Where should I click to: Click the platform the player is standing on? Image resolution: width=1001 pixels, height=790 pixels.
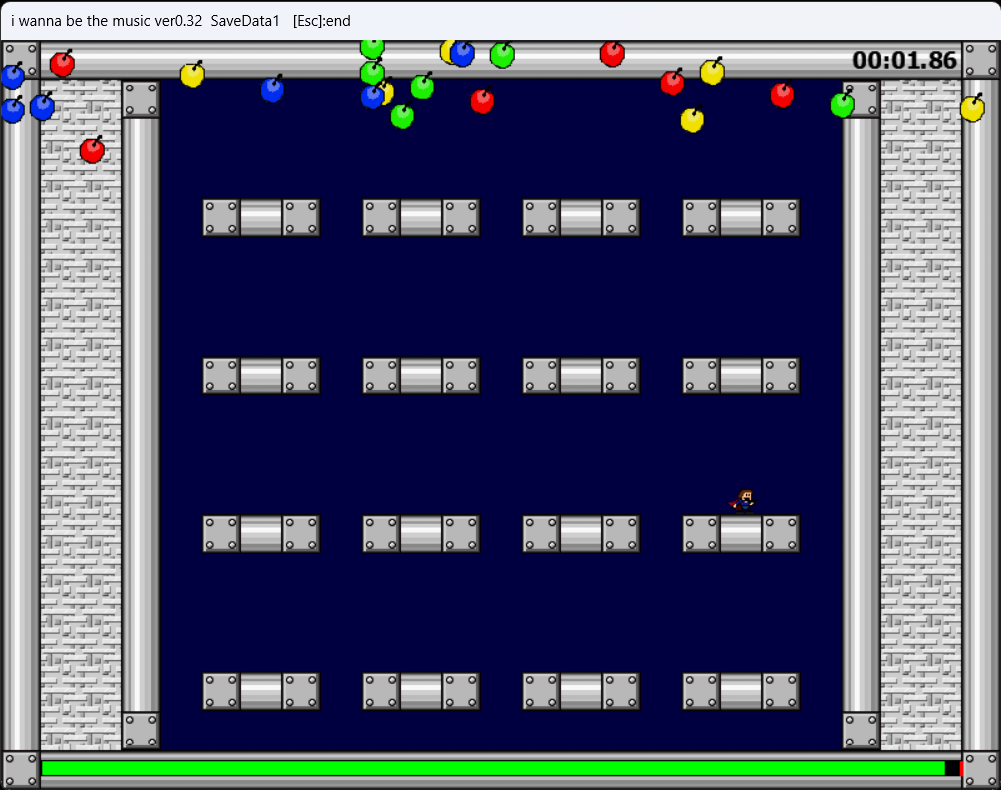[741, 533]
